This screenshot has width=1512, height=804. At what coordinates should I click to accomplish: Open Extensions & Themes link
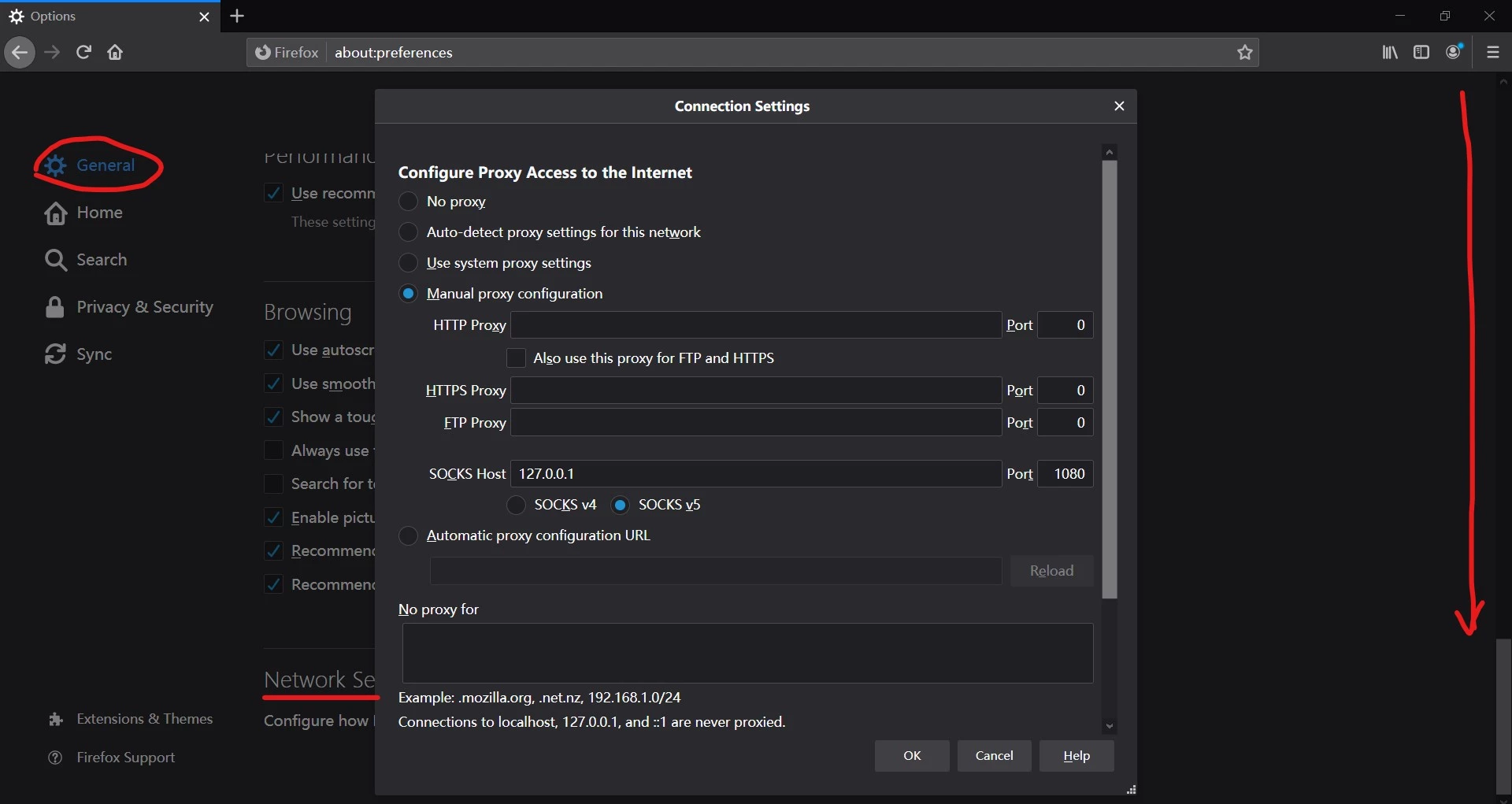pyautogui.click(x=130, y=719)
